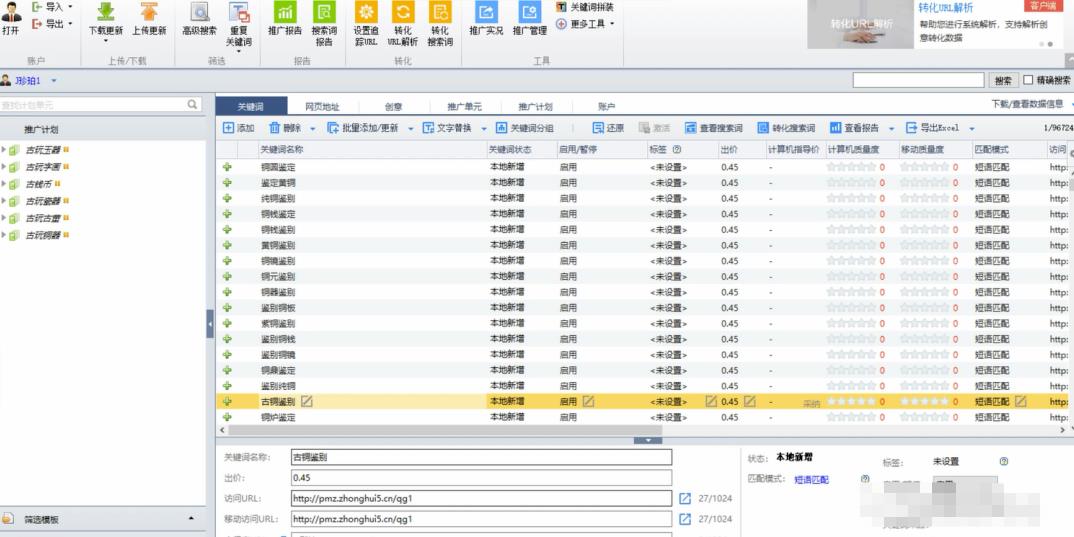Screen dimensions: 1074x537
Task: Expand the 古钱币 plan tree node
Action: click(x=4, y=184)
